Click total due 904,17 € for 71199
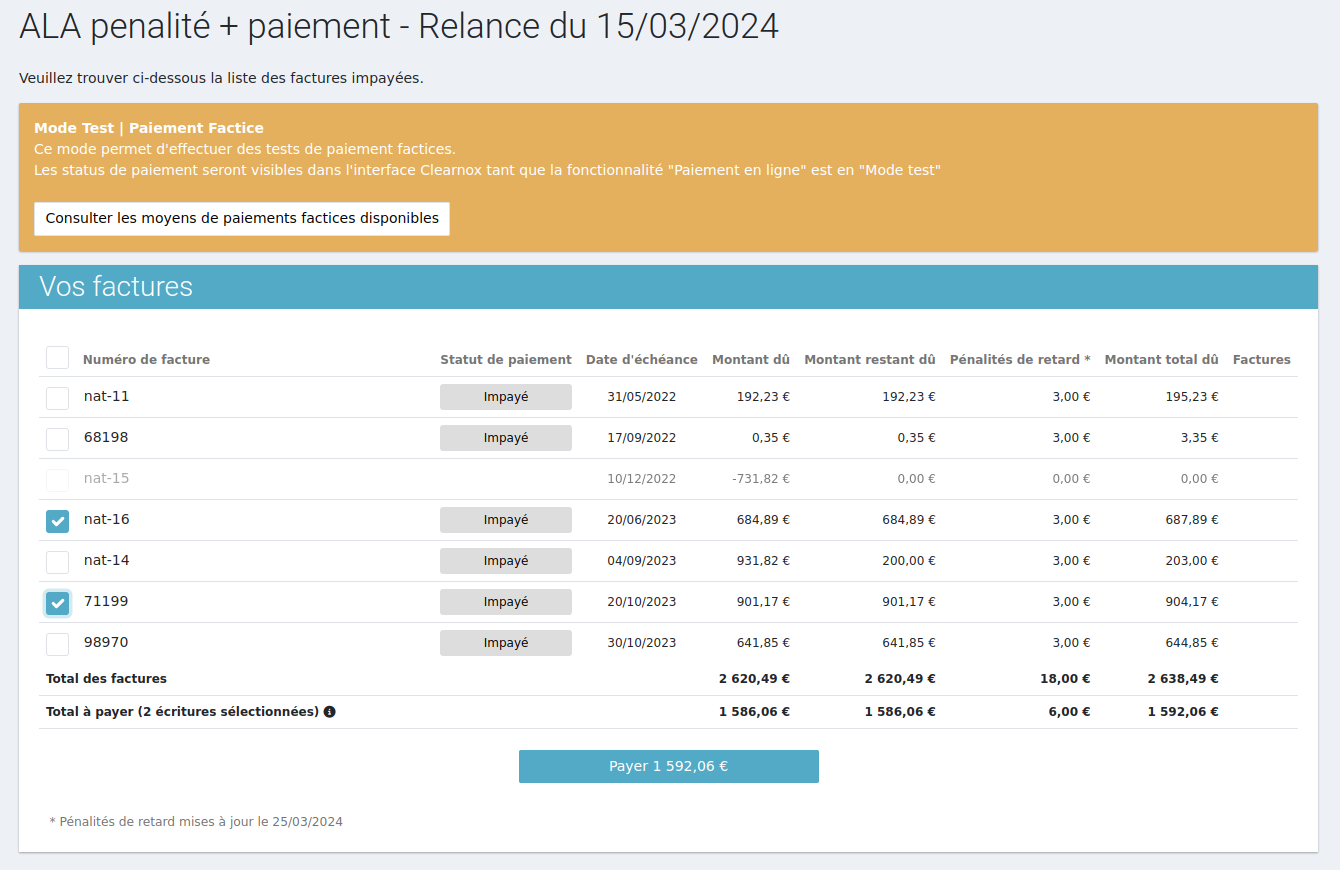The image size is (1340, 870). [x=1192, y=602]
